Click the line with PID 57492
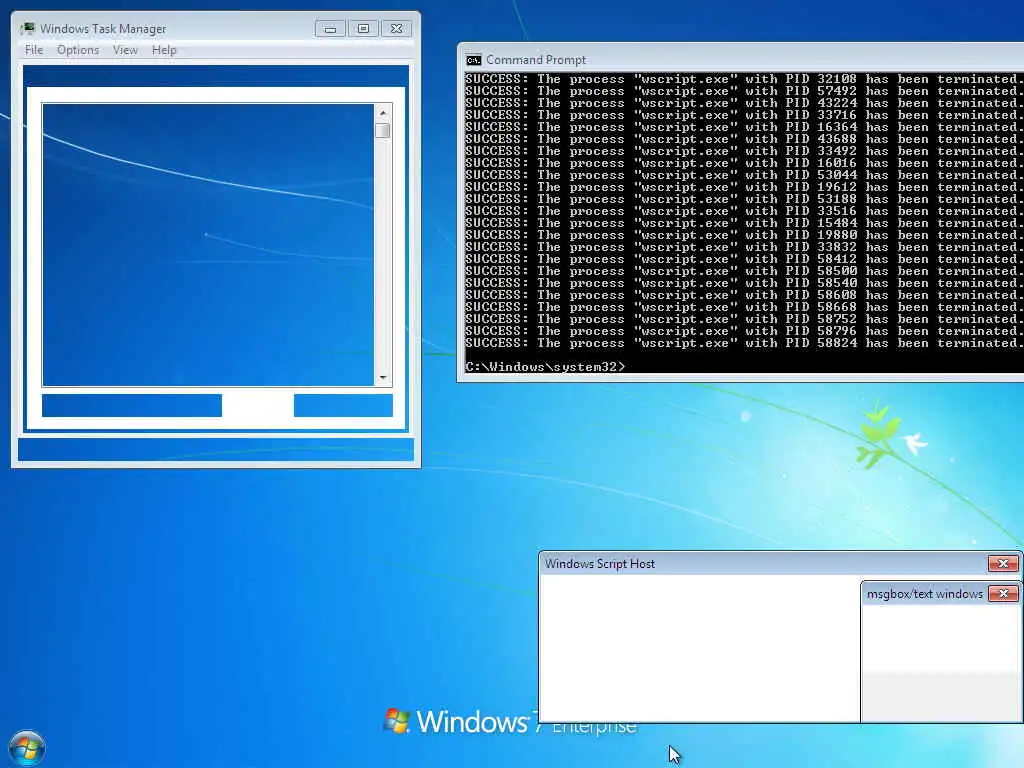1024x768 pixels. (744, 91)
